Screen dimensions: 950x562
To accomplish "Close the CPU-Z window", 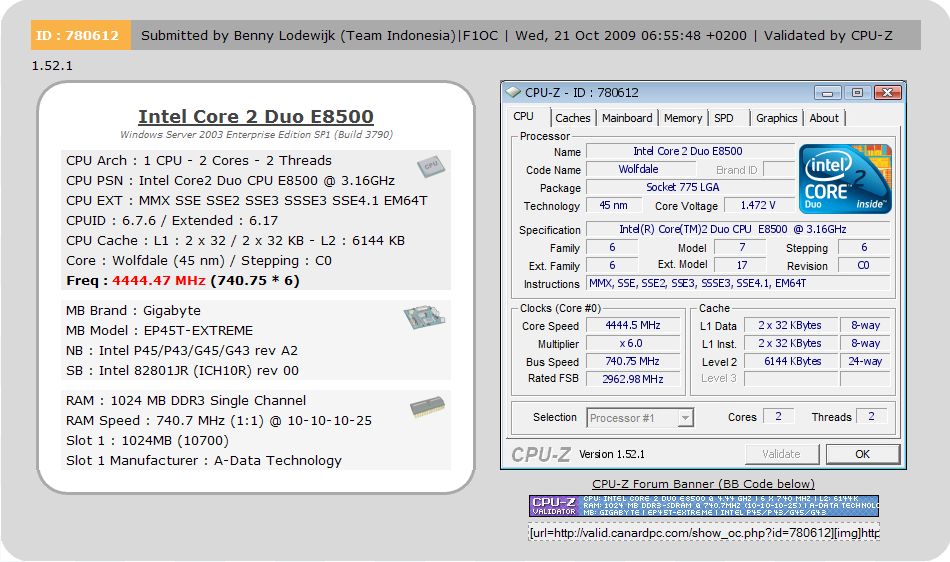I will 888,93.
